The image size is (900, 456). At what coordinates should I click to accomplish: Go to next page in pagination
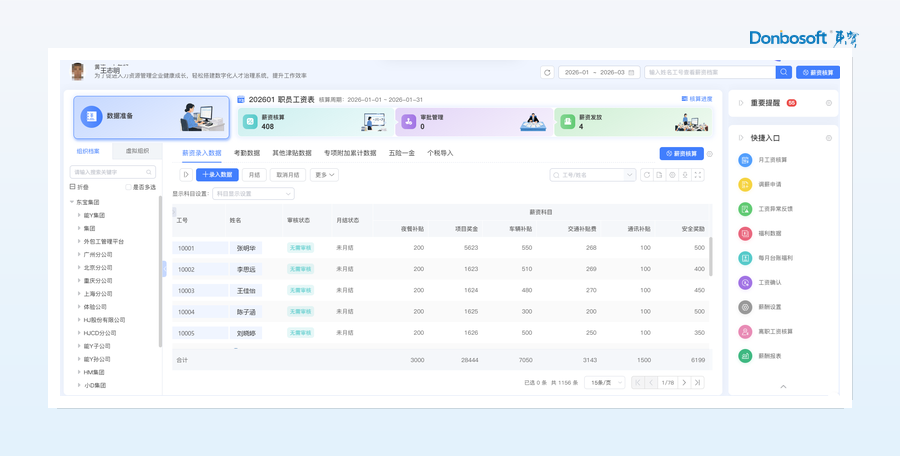684,382
